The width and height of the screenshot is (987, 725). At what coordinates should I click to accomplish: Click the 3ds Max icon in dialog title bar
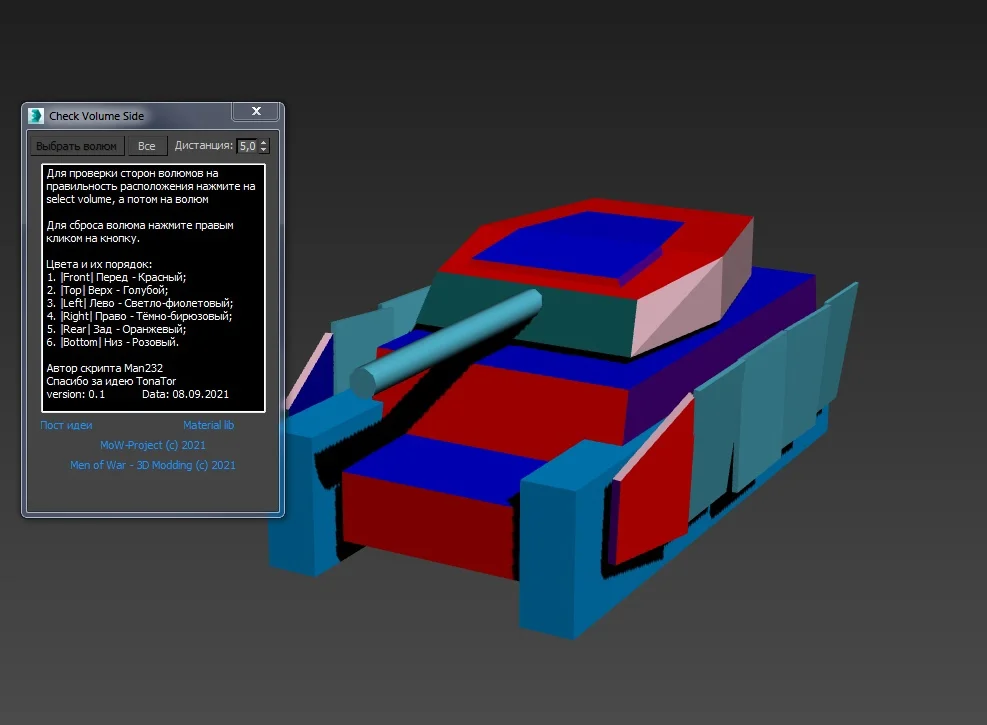[x=36, y=116]
